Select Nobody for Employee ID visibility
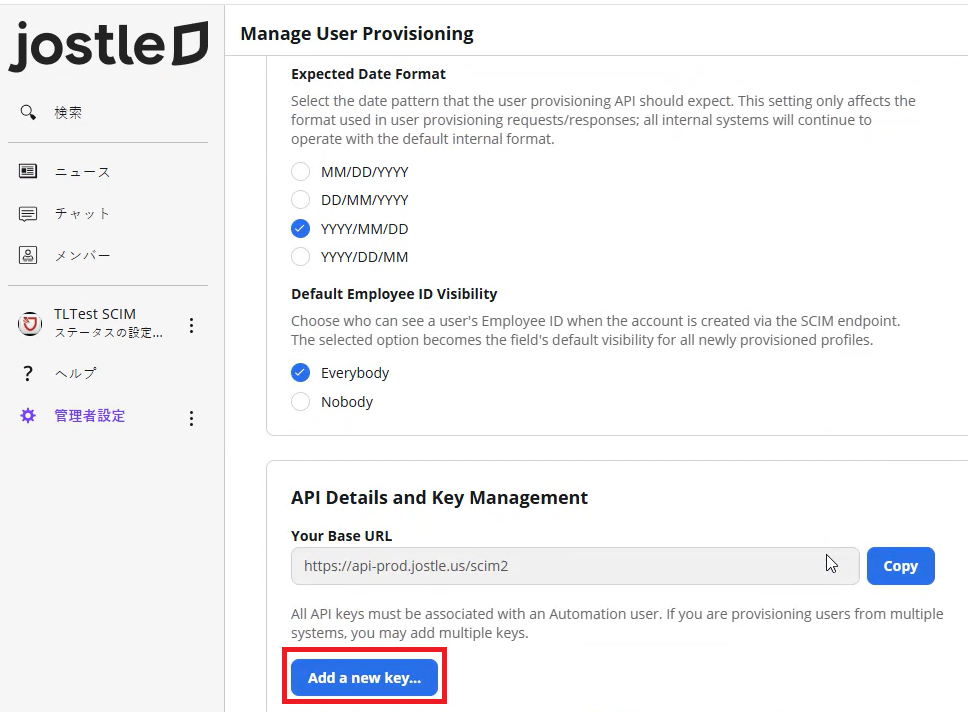Viewport: 968px width, 712px height. click(x=301, y=401)
